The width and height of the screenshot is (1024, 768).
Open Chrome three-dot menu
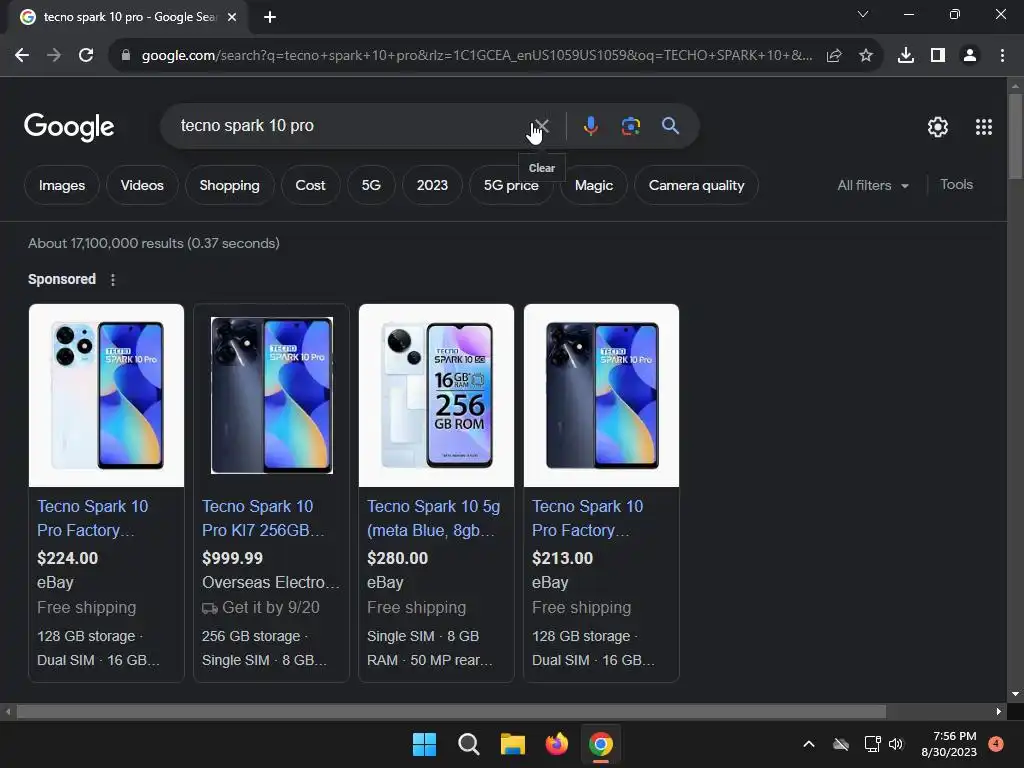(1002, 56)
